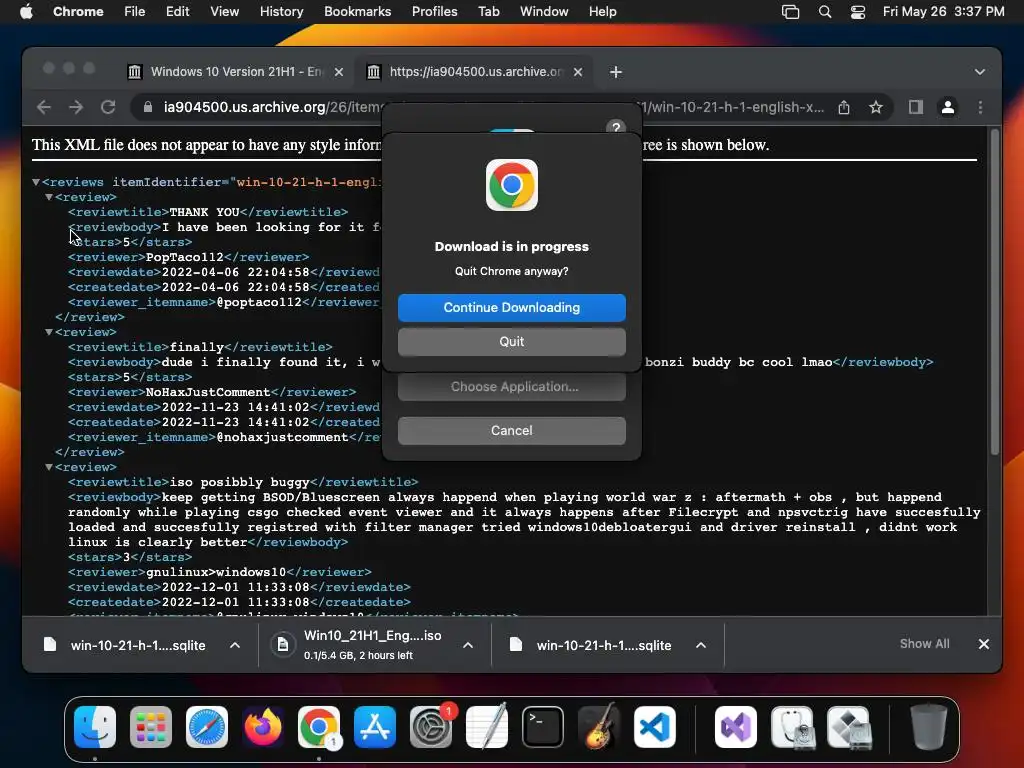Close the Windows 10 Version 21H1 tab
This screenshot has height=768, width=1024.
point(338,72)
